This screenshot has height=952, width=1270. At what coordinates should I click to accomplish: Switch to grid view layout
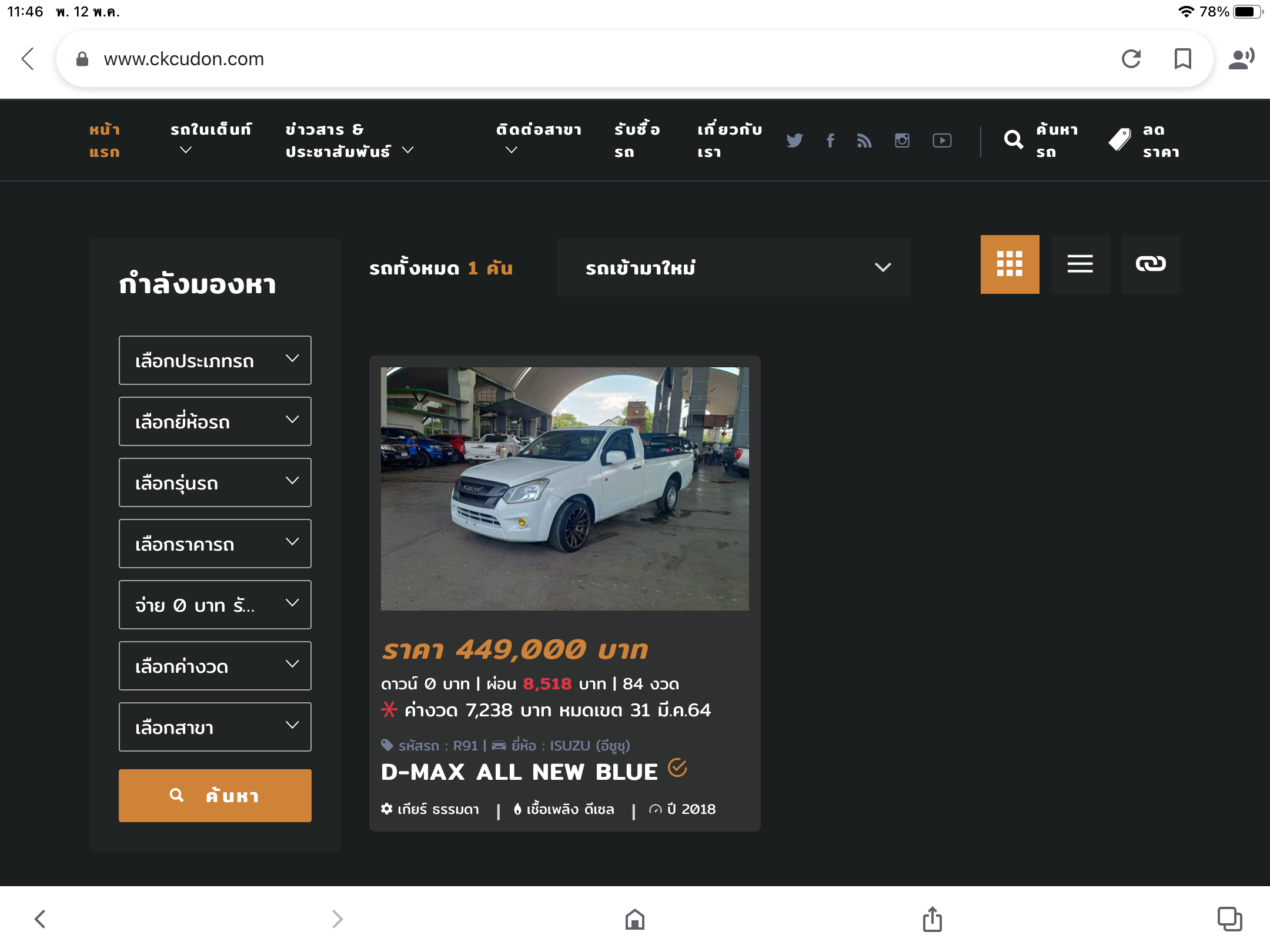coord(1010,264)
